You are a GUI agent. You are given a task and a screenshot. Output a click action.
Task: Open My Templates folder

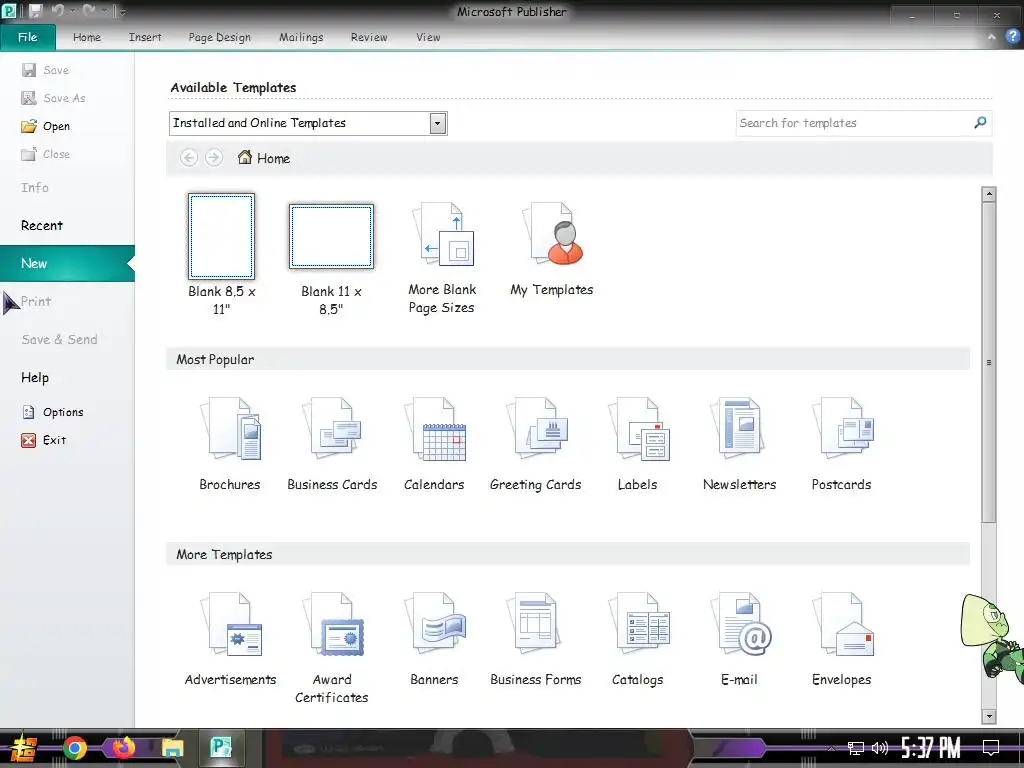click(552, 249)
